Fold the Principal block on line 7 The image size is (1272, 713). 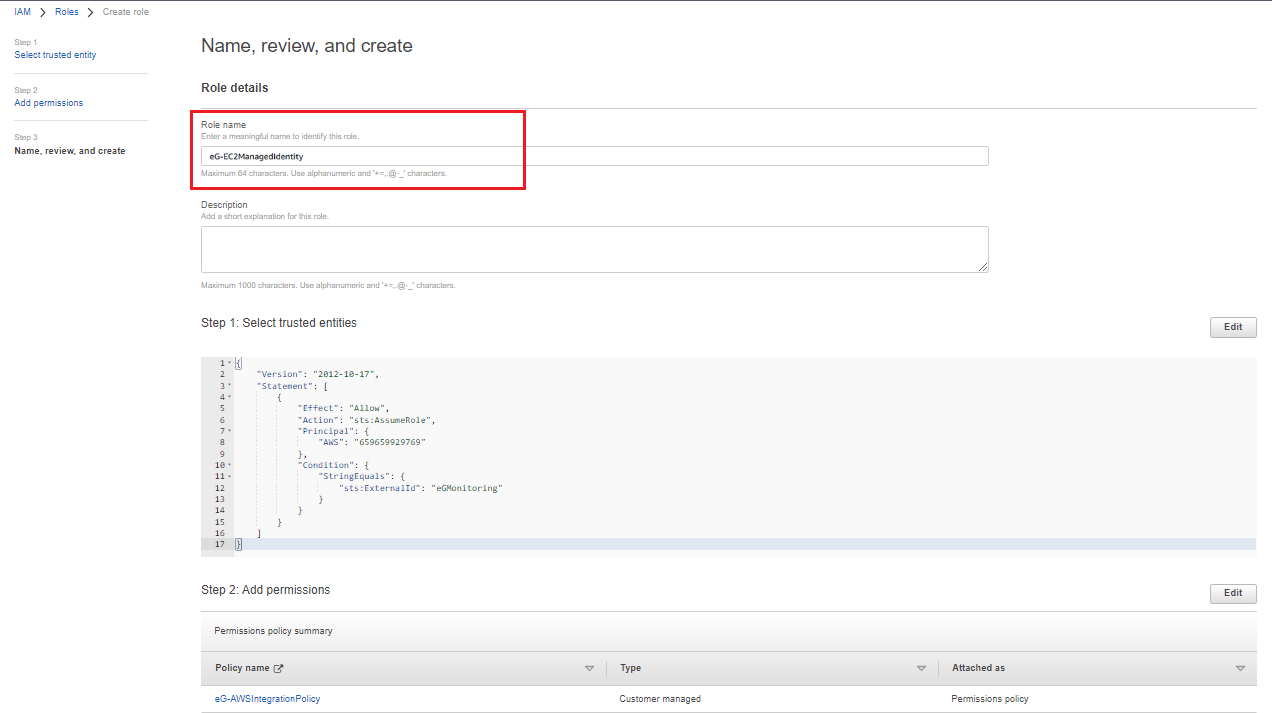(230, 431)
